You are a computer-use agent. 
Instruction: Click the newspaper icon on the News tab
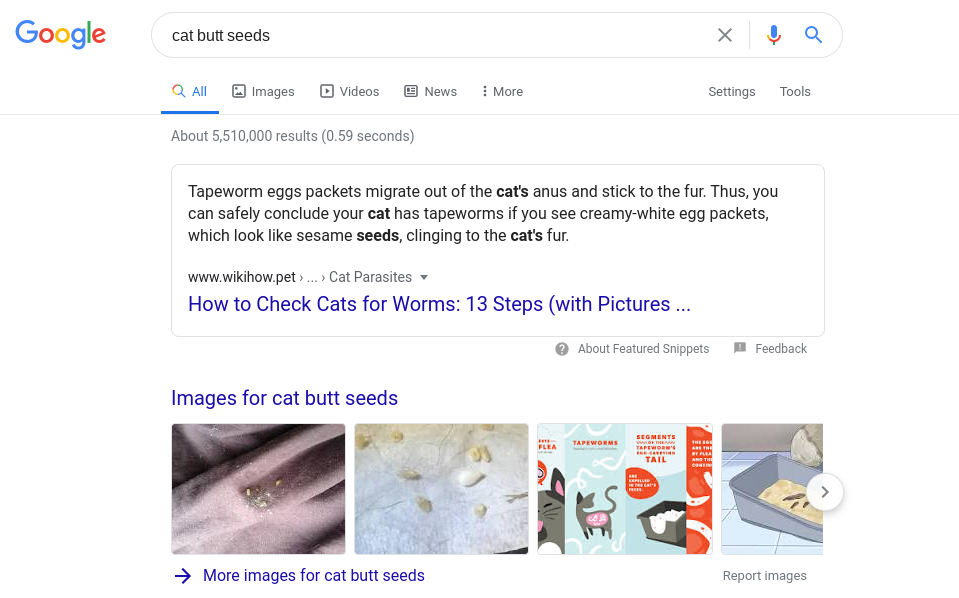[413, 91]
